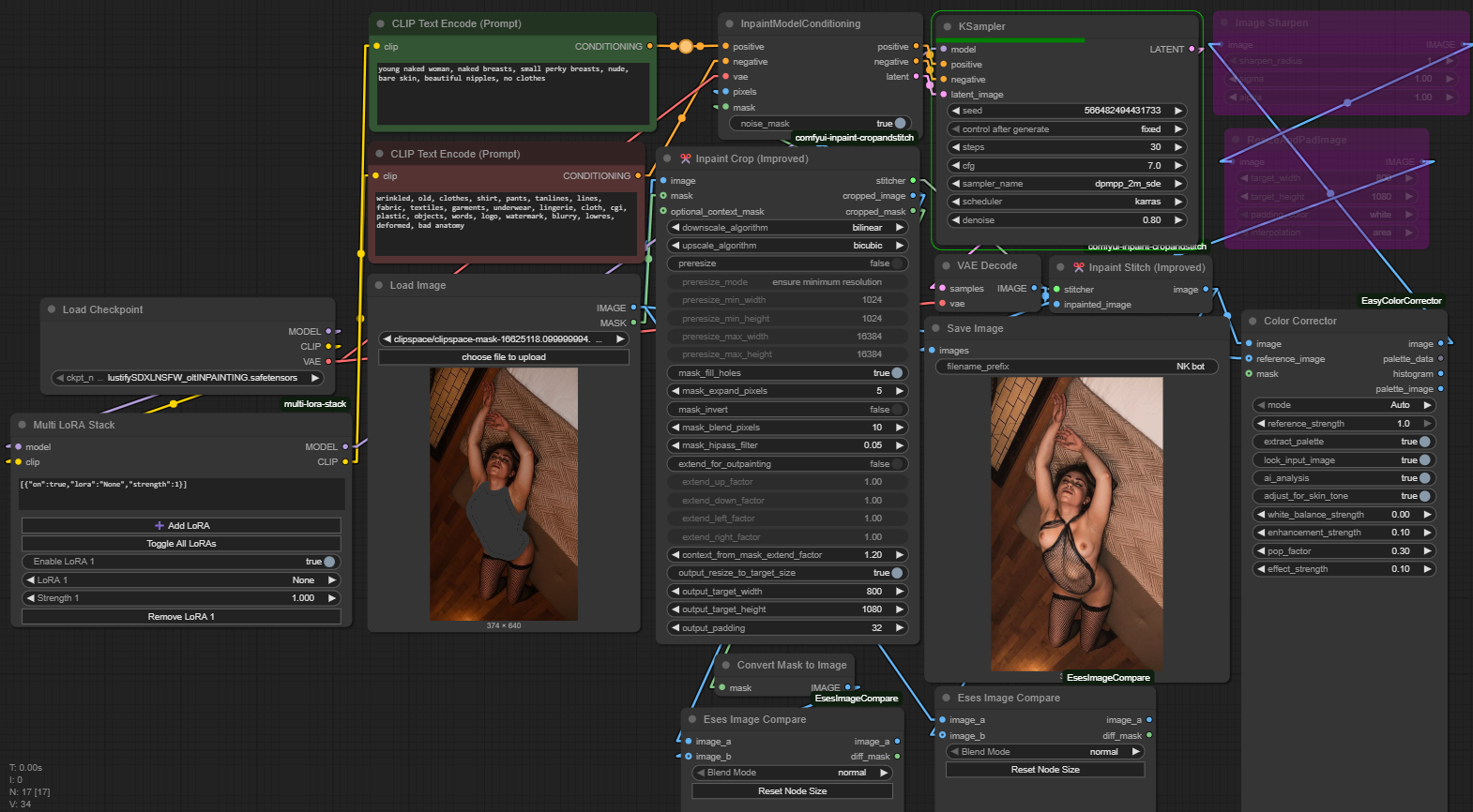Click the choose file to upload button

[503, 357]
